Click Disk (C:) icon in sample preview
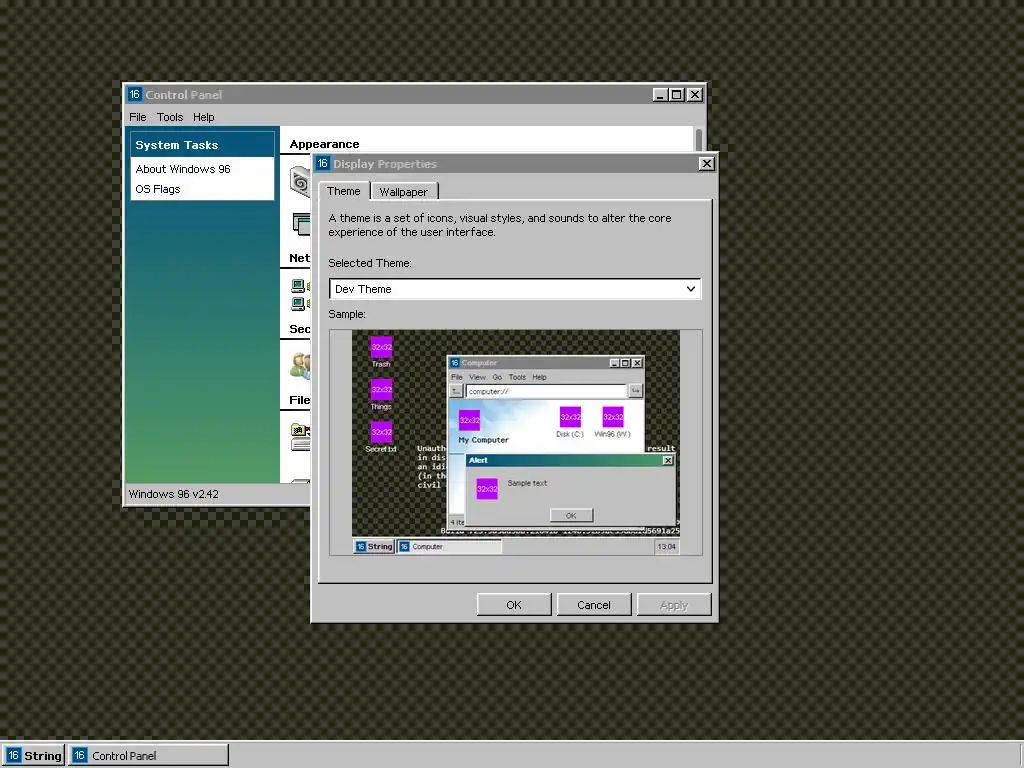 click(x=570, y=417)
